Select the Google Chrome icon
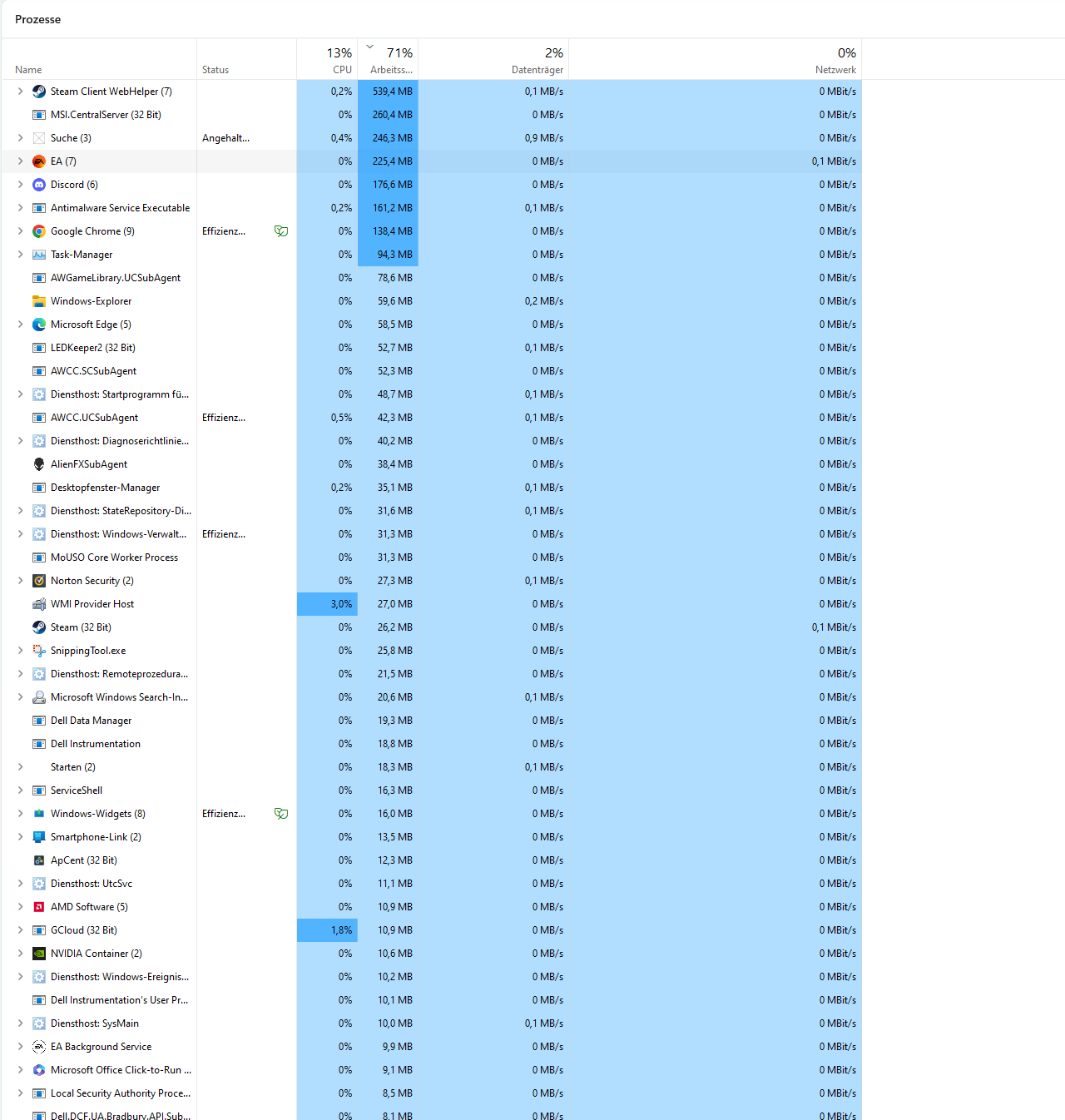Viewport: 1065px width, 1120px height. point(39,231)
